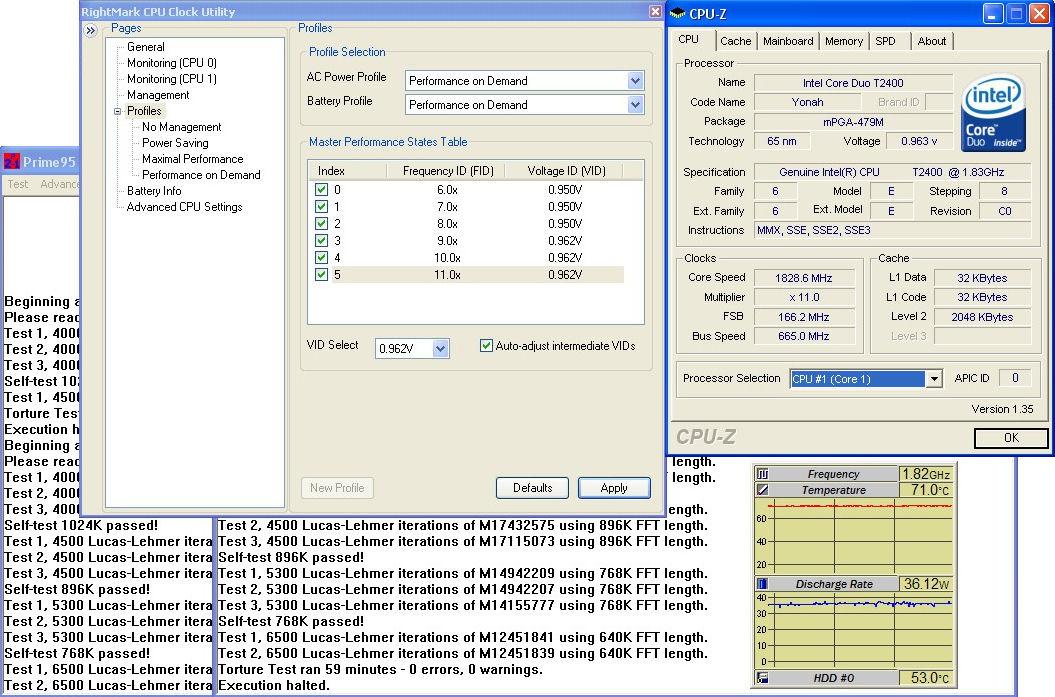The image size is (1055, 697).
Task: Open the Processor Selection dropdown in CPU-Z
Action: [934, 379]
